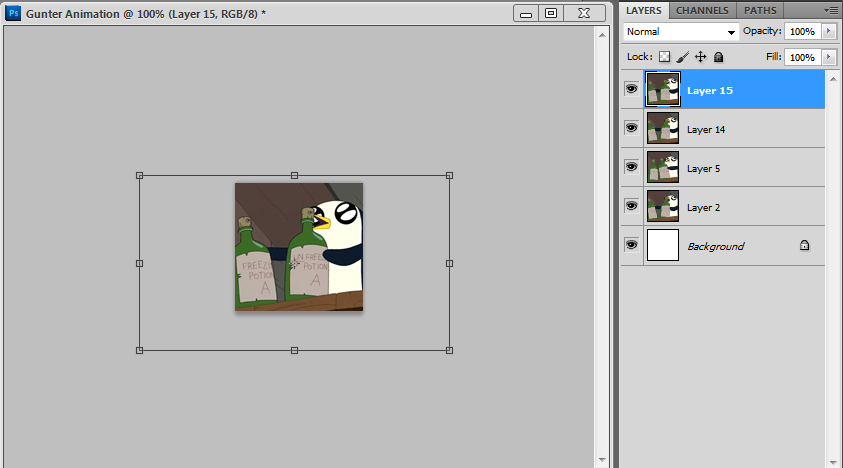Hide Layer 5 with its eye icon

tap(631, 167)
